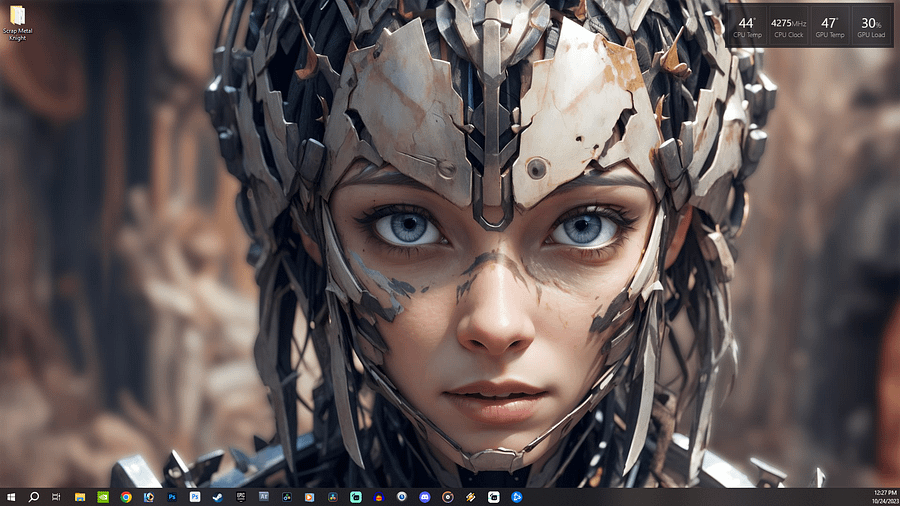
Task: Open Google Chrome from taskbar
Action: click(x=126, y=497)
